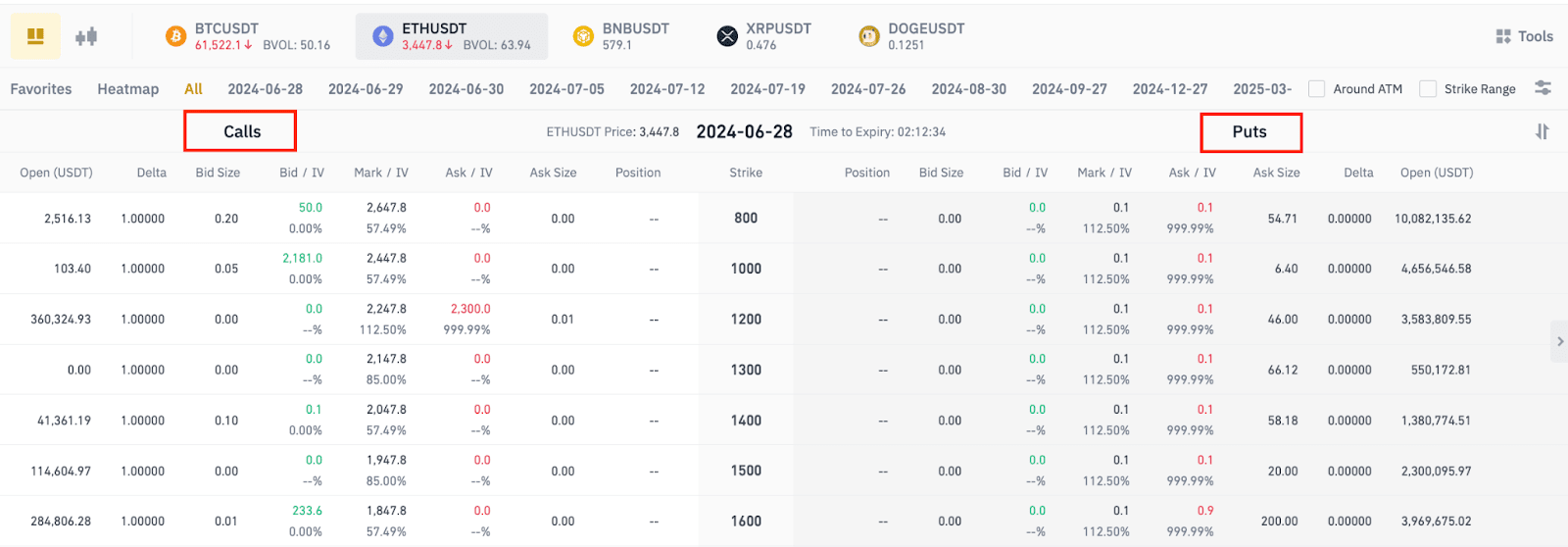Viewport: 1568px width, 547px height.
Task: Open the Heatmap tab
Action: pos(127,89)
